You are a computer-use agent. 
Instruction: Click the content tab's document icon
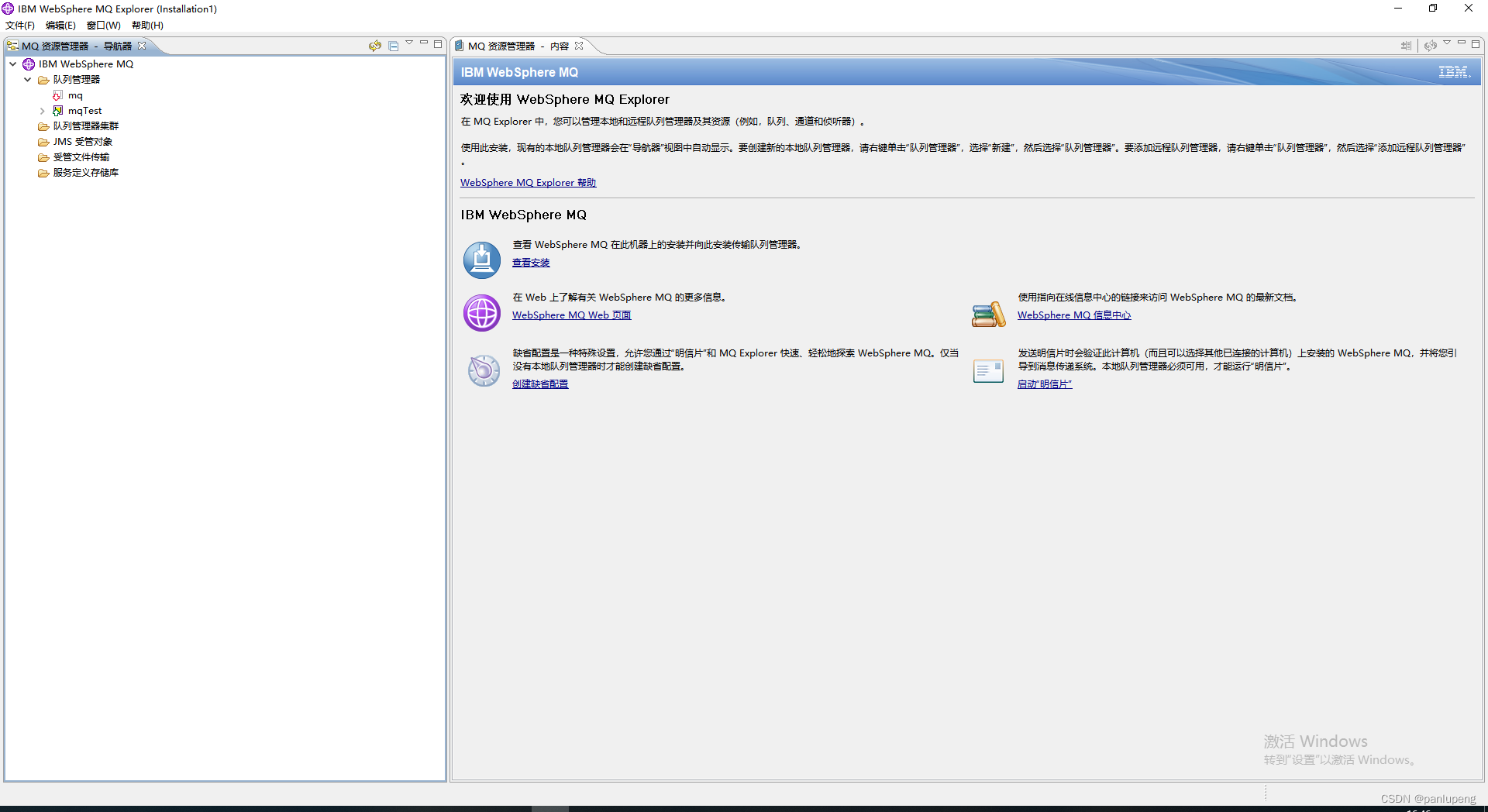point(460,46)
